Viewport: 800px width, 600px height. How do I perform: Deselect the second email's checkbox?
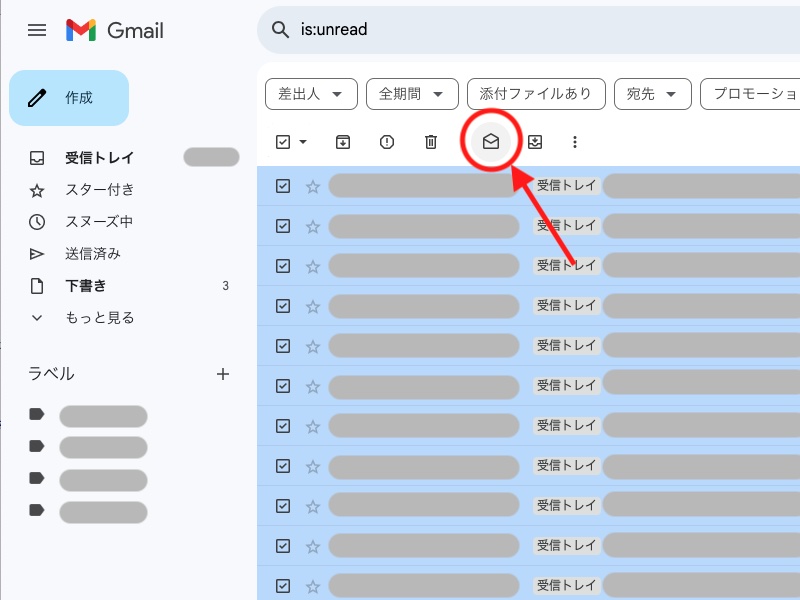pyautogui.click(x=283, y=225)
